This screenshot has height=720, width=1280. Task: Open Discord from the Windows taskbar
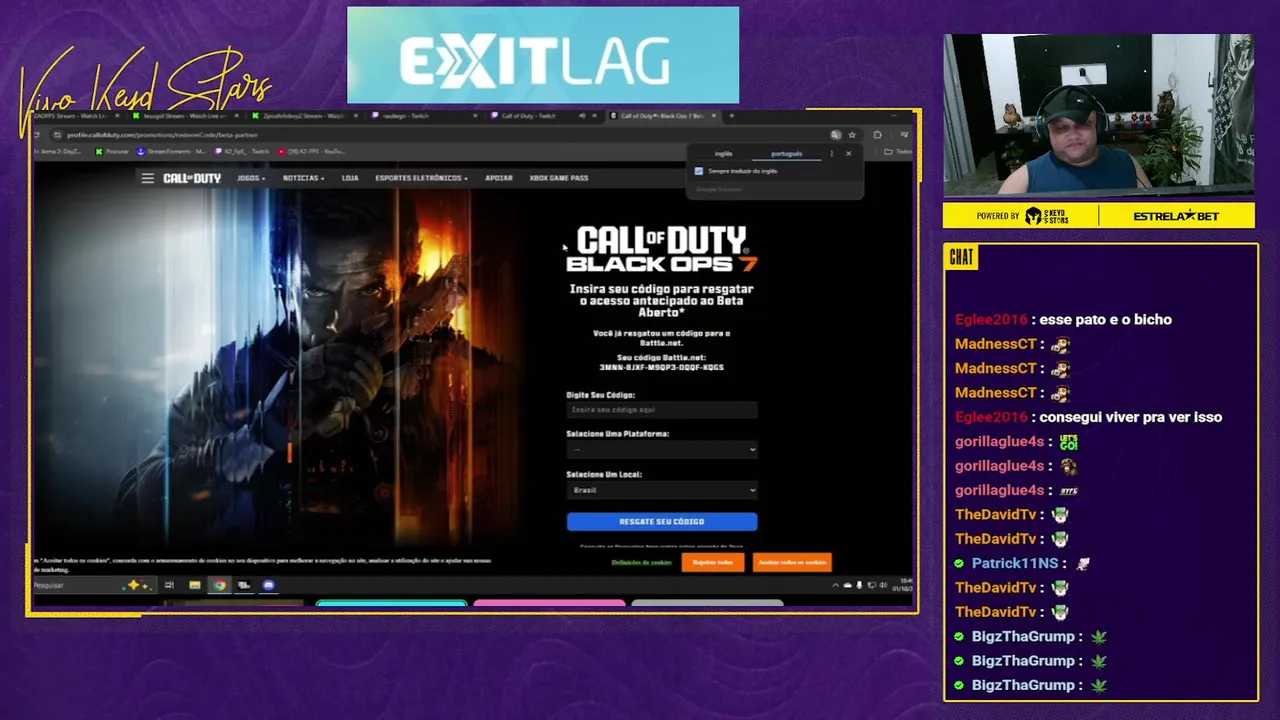[x=268, y=585]
